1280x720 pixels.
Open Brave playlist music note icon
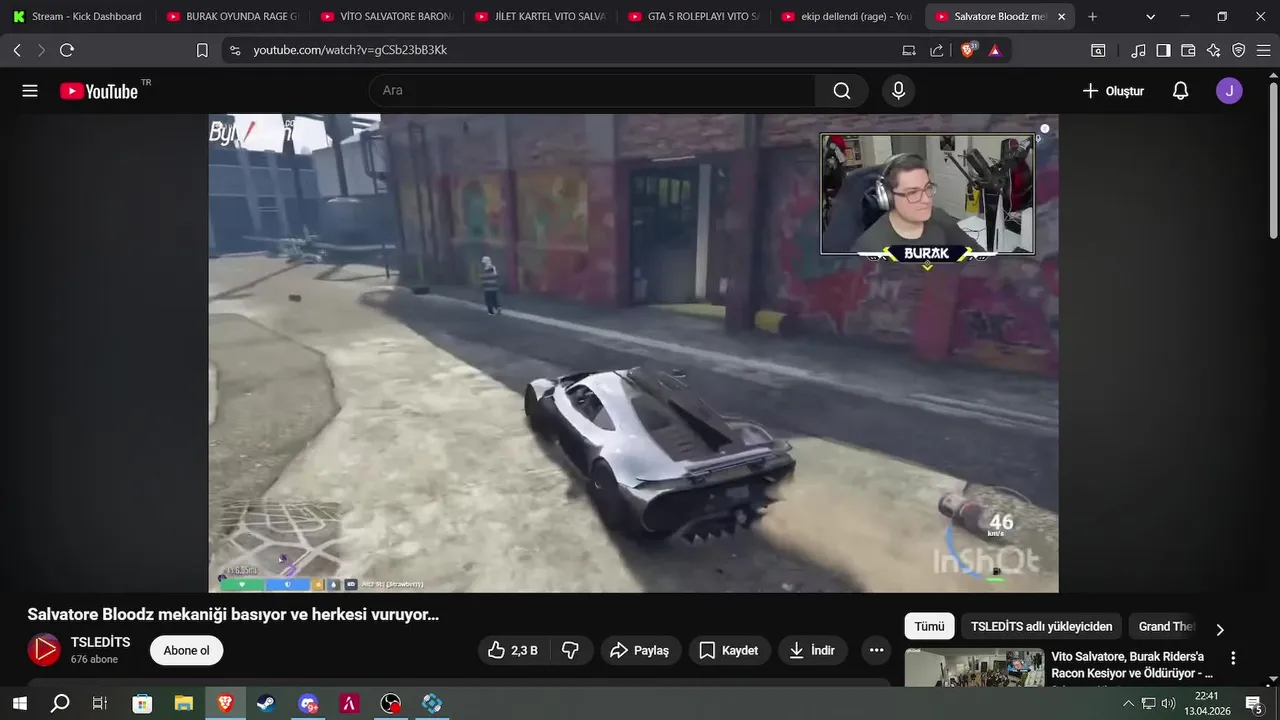1138,50
